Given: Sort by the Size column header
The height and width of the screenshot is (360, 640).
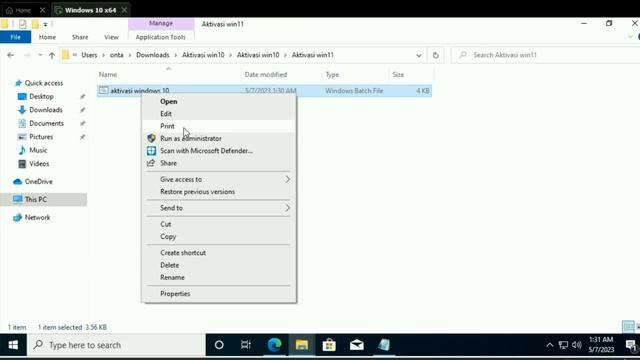Looking at the screenshot, I should 398,75.
